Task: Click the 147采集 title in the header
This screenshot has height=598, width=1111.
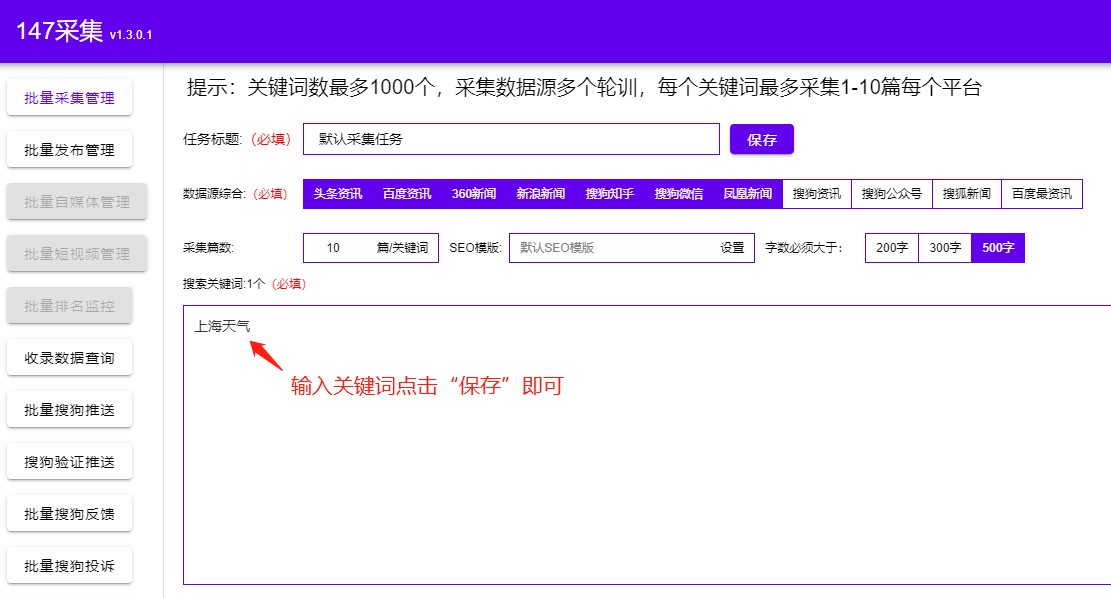Action: pyautogui.click(x=60, y=31)
